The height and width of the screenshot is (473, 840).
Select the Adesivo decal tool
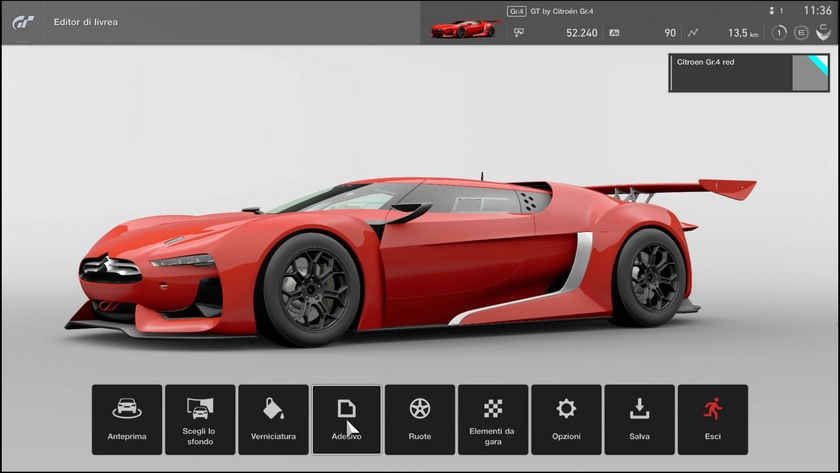(347, 419)
